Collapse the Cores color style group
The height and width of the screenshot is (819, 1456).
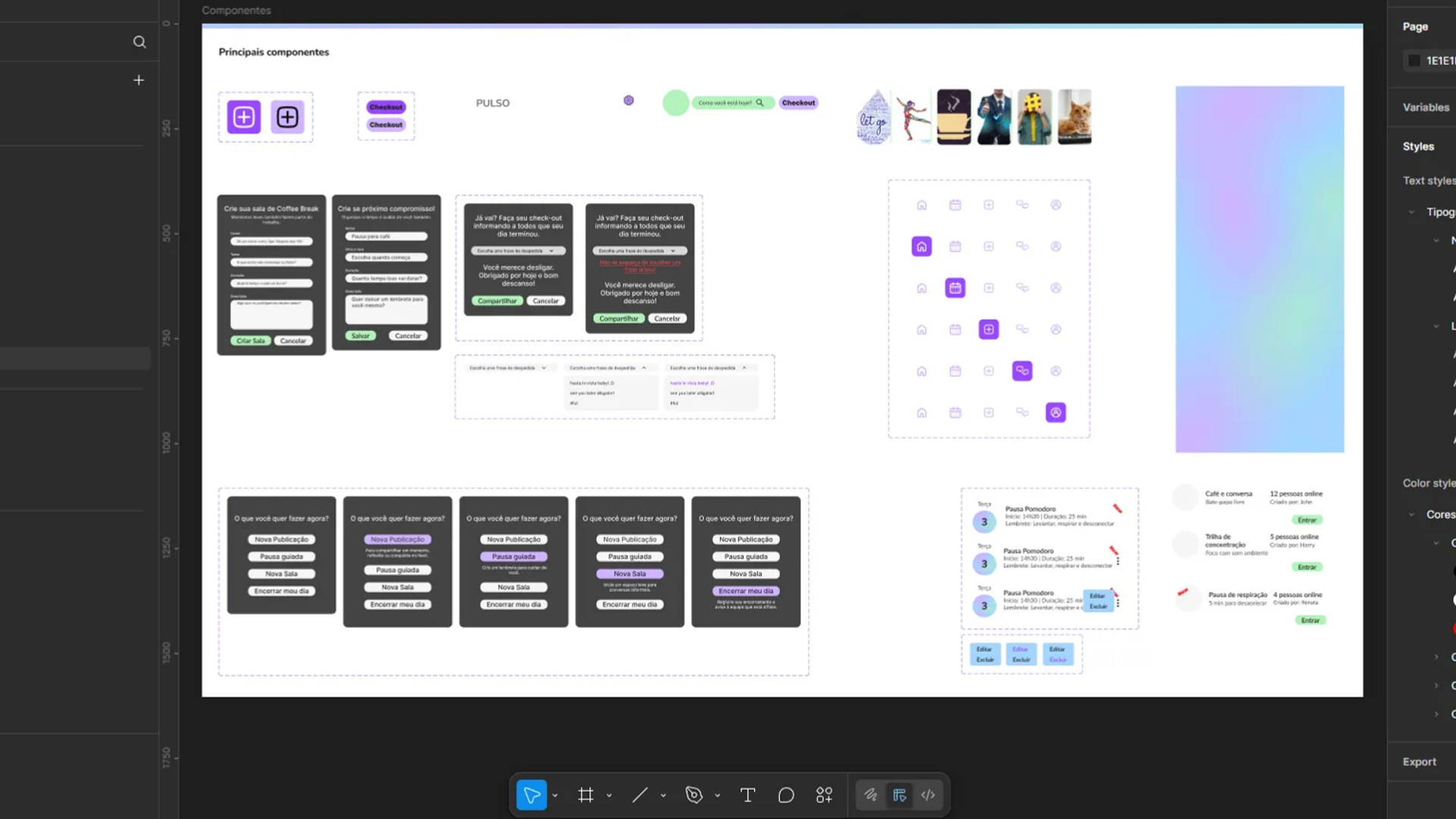point(1411,514)
